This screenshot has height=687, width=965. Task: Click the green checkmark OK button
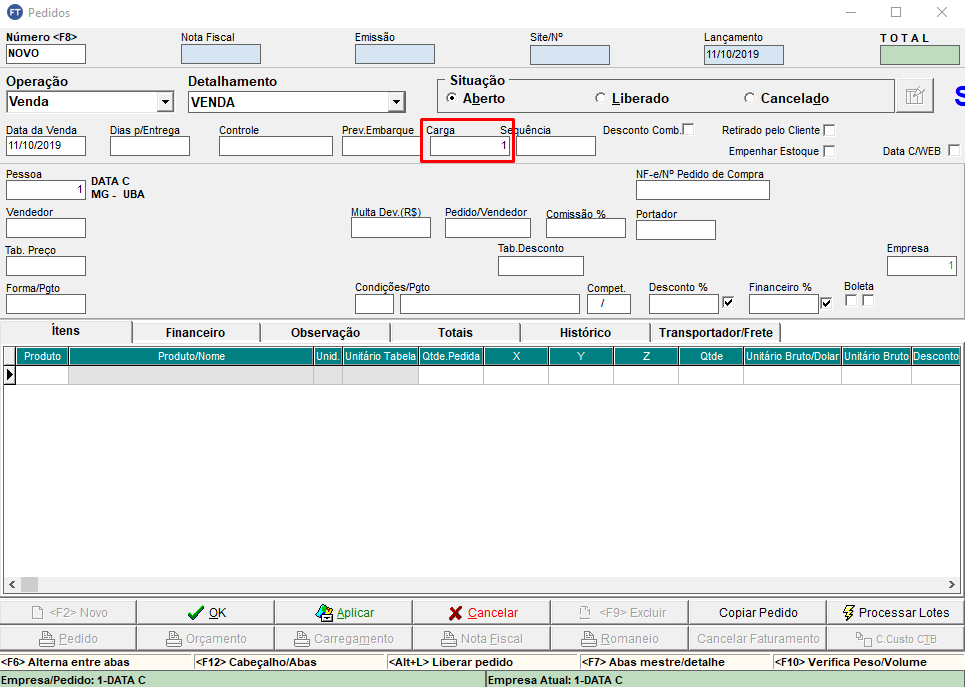206,612
